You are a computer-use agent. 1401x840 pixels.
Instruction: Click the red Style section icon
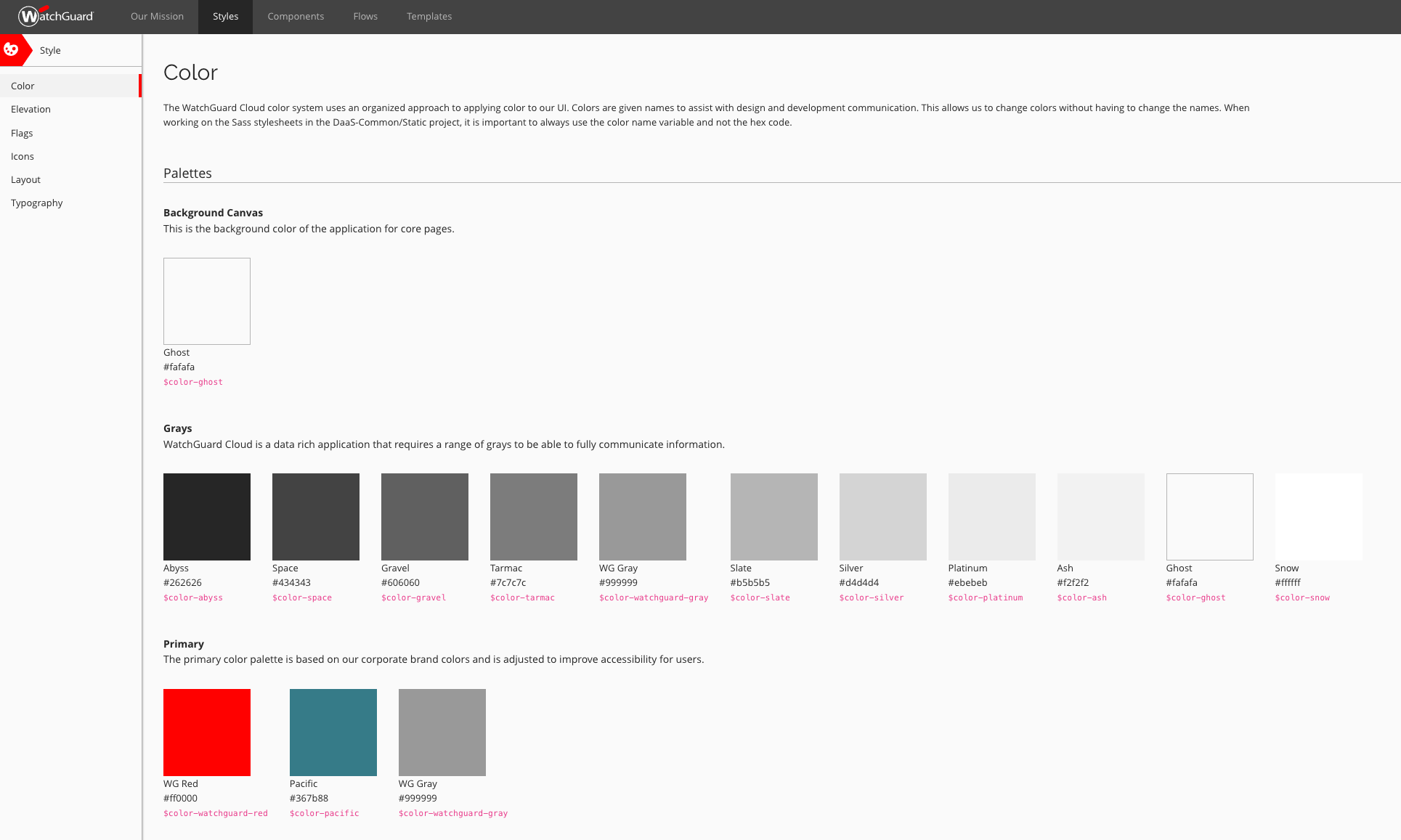pos(12,50)
